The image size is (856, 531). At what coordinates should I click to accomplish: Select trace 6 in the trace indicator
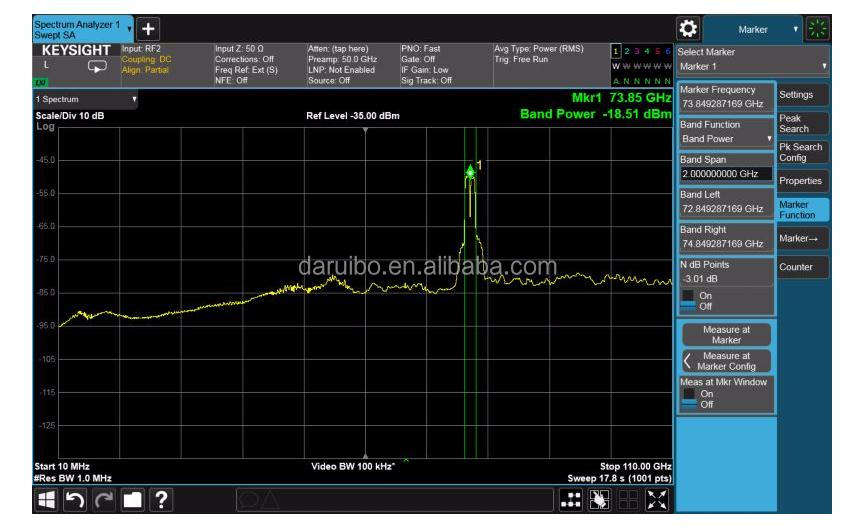coord(667,51)
